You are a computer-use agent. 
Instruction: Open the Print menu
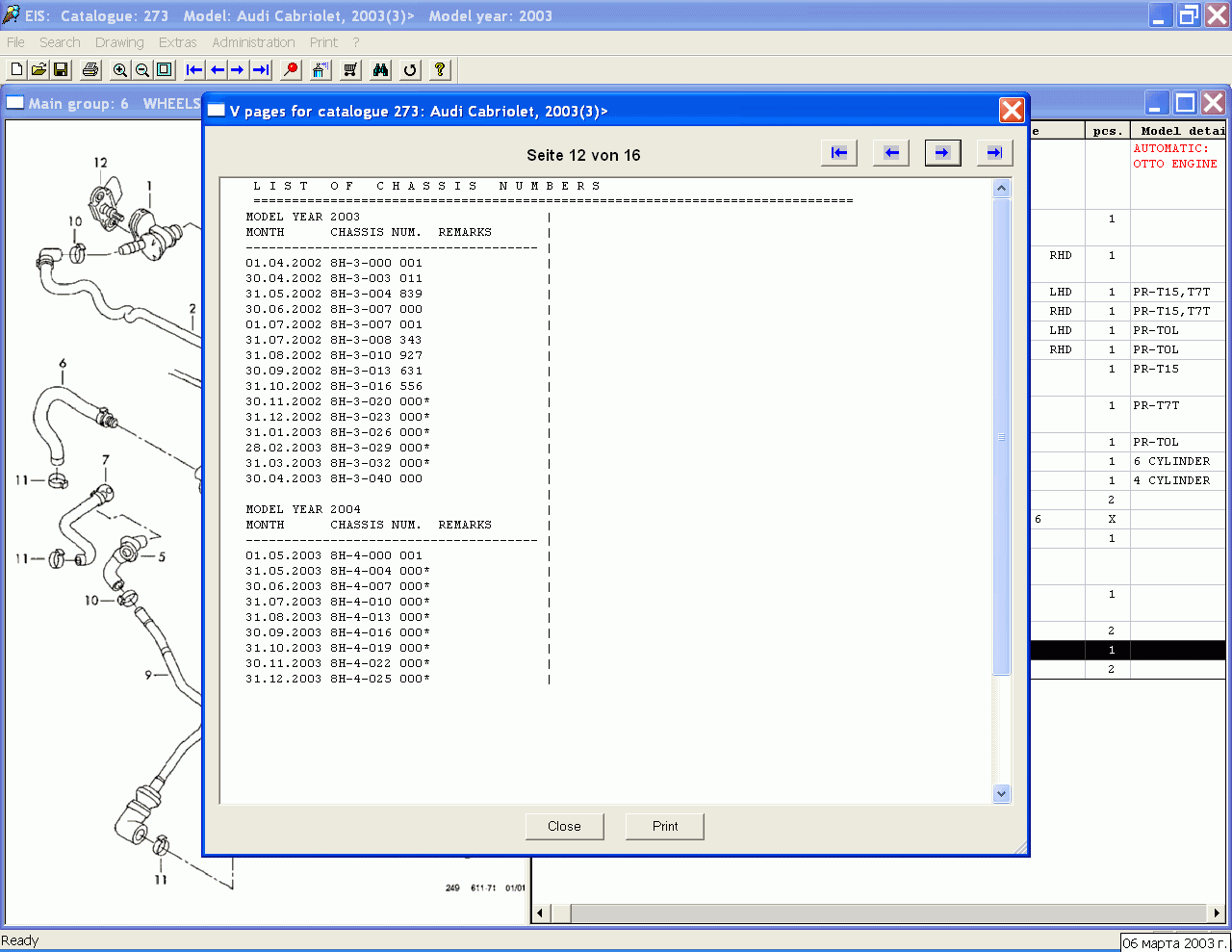[323, 42]
